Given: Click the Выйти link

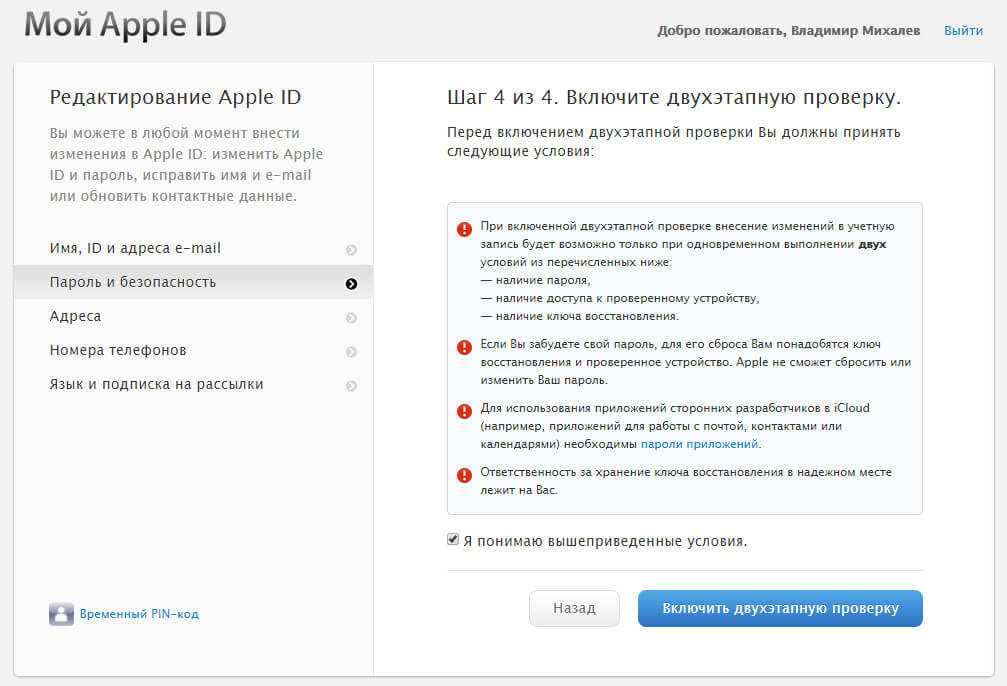Looking at the screenshot, I should tap(963, 31).
